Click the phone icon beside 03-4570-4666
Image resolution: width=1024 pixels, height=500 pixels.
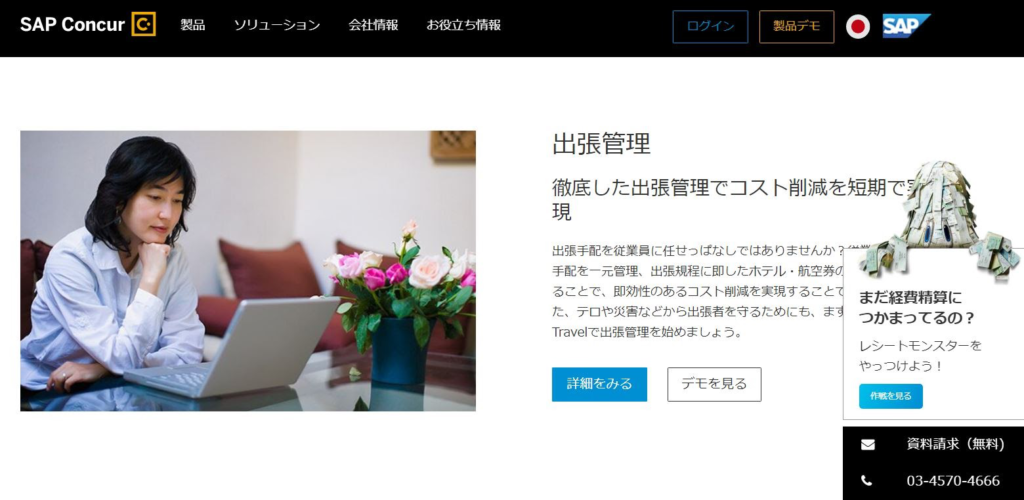point(867,480)
